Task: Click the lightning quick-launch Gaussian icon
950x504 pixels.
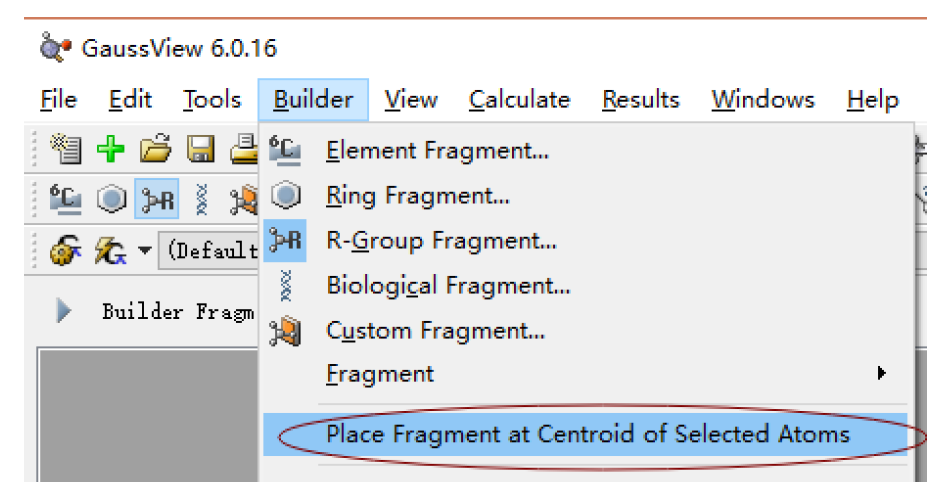Action: 107,248
